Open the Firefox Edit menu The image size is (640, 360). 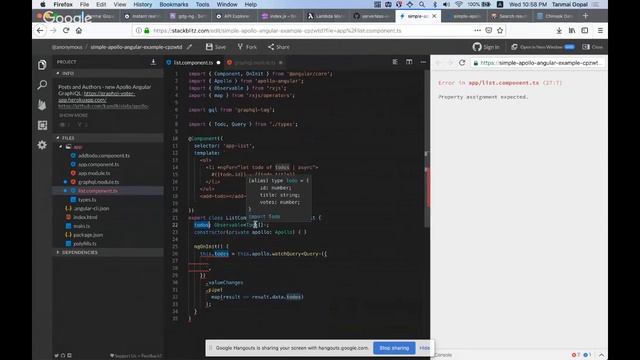[101, 4]
